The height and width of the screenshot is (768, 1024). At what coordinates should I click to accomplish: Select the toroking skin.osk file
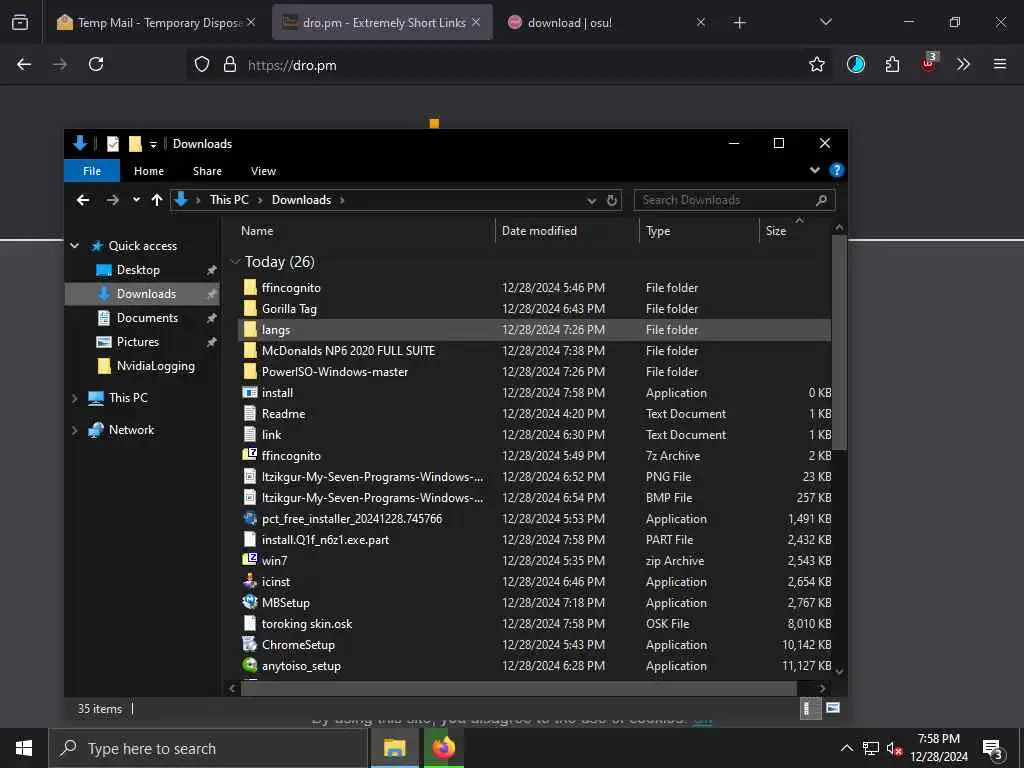click(x=306, y=624)
